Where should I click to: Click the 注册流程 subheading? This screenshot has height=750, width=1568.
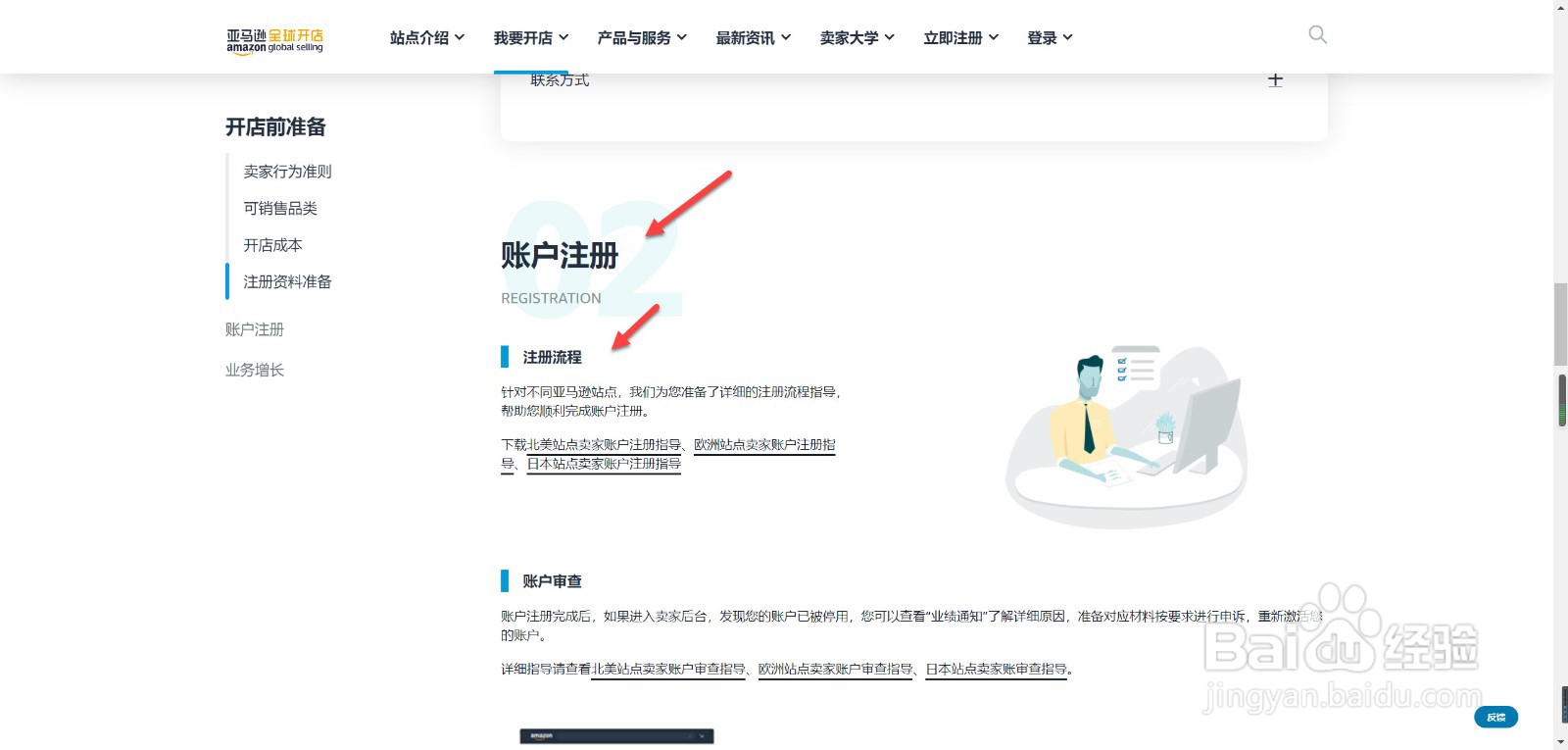point(552,357)
